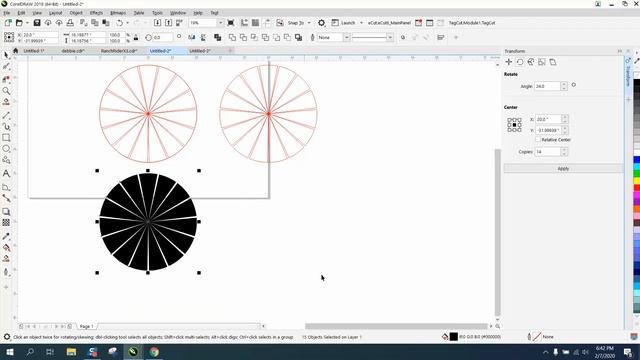
Task: Switch Transform docker to Rotate mode
Action: point(520,62)
